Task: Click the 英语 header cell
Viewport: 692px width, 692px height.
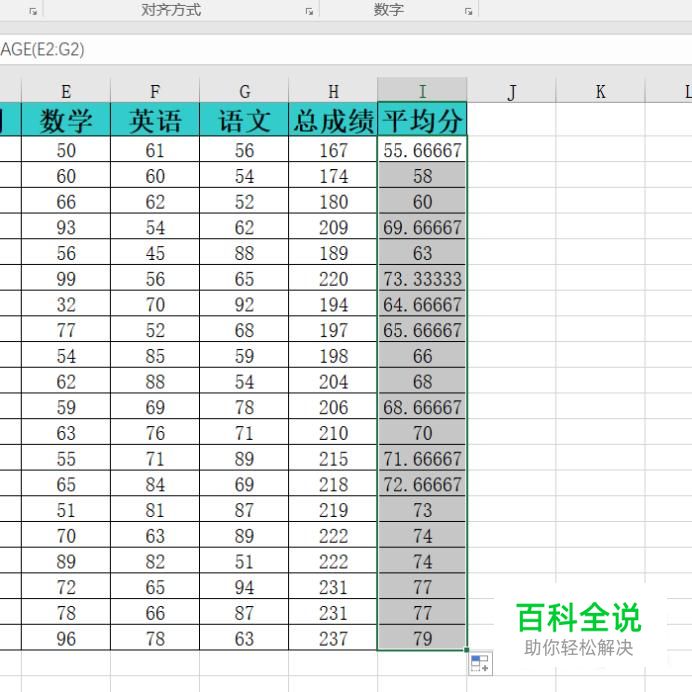Action: (x=155, y=120)
